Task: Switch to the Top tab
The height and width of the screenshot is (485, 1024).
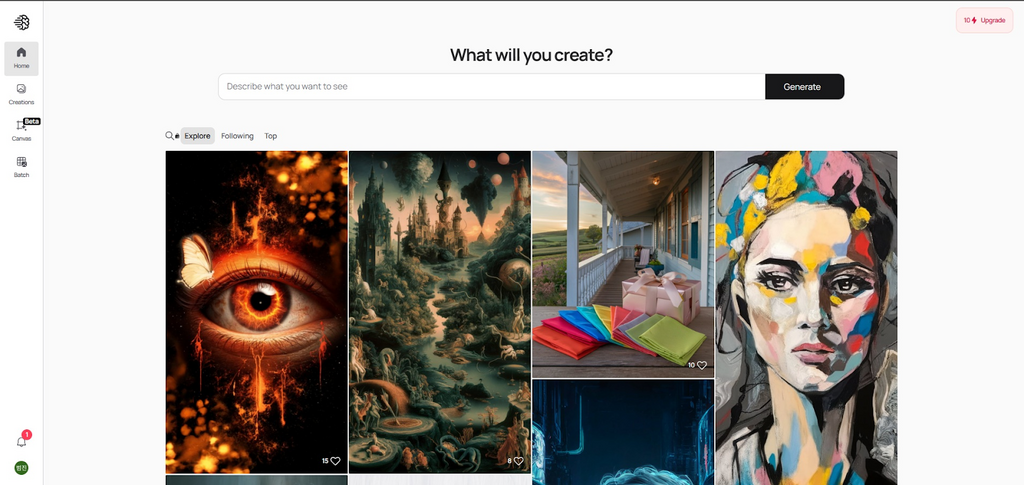Action: click(270, 136)
